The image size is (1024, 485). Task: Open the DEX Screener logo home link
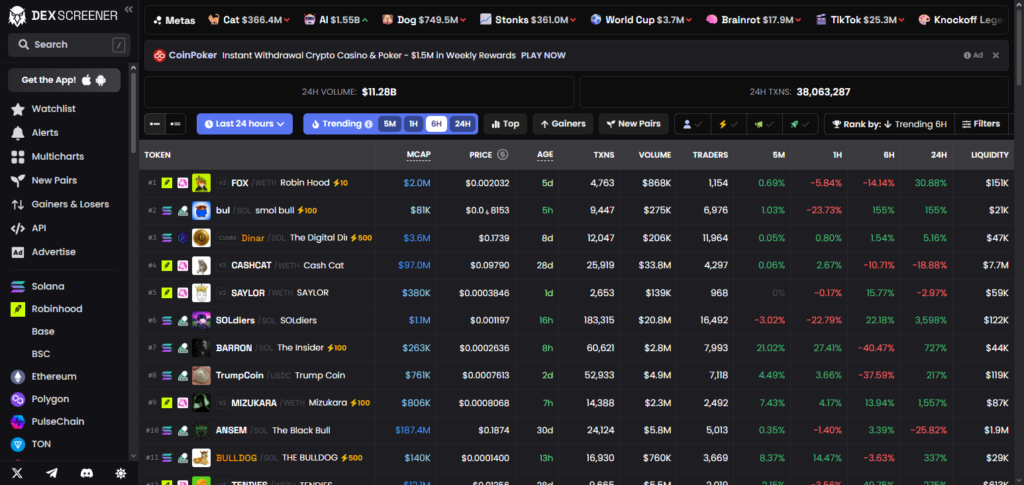tap(63, 16)
